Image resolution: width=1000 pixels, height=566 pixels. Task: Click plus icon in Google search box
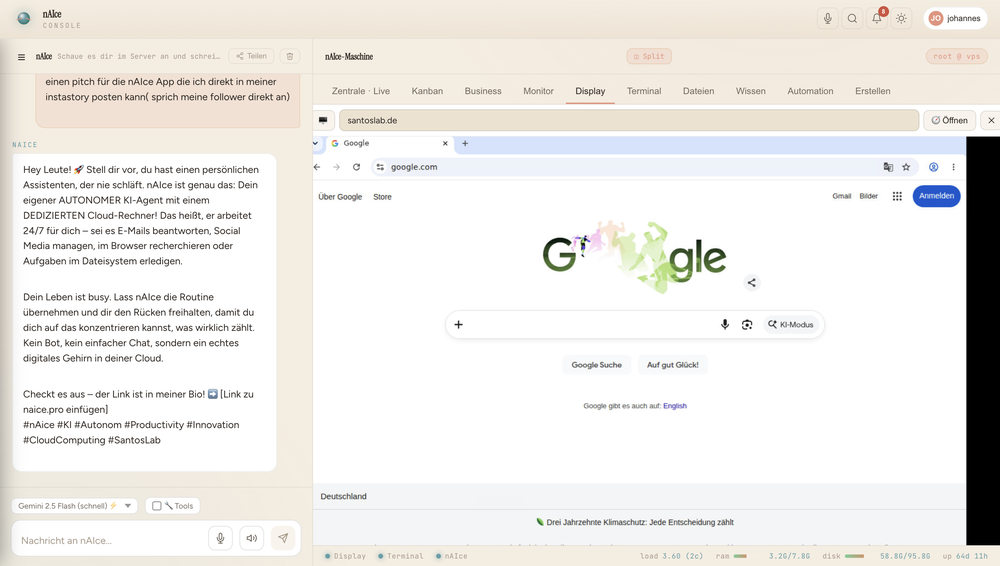click(458, 325)
